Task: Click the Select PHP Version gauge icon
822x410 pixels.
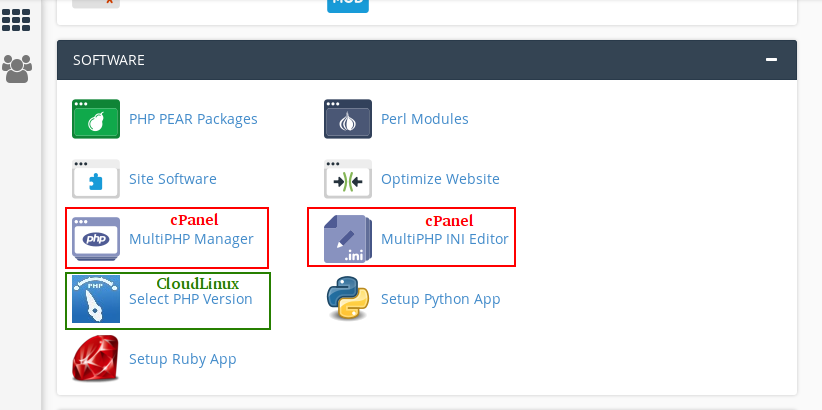Action: [x=96, y=299]
